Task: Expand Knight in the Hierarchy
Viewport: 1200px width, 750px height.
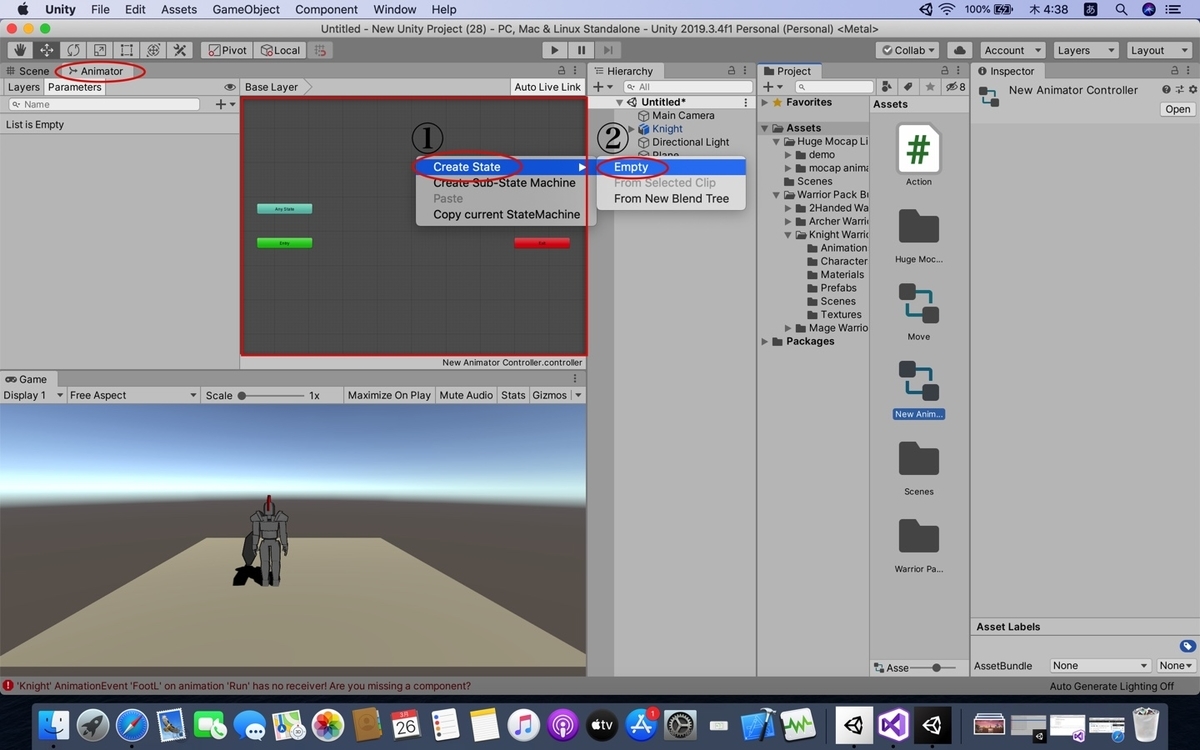Action: coord(631,129)
